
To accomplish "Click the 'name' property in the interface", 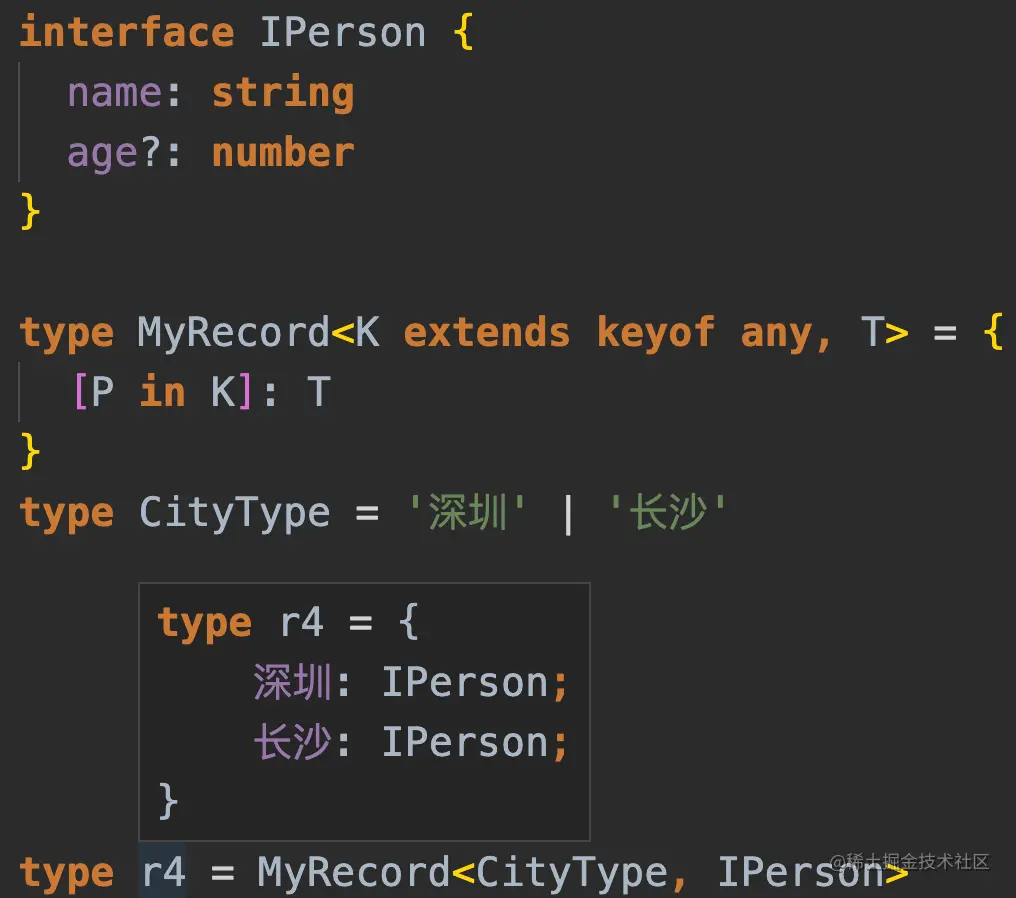I will (x=115, y=93).
